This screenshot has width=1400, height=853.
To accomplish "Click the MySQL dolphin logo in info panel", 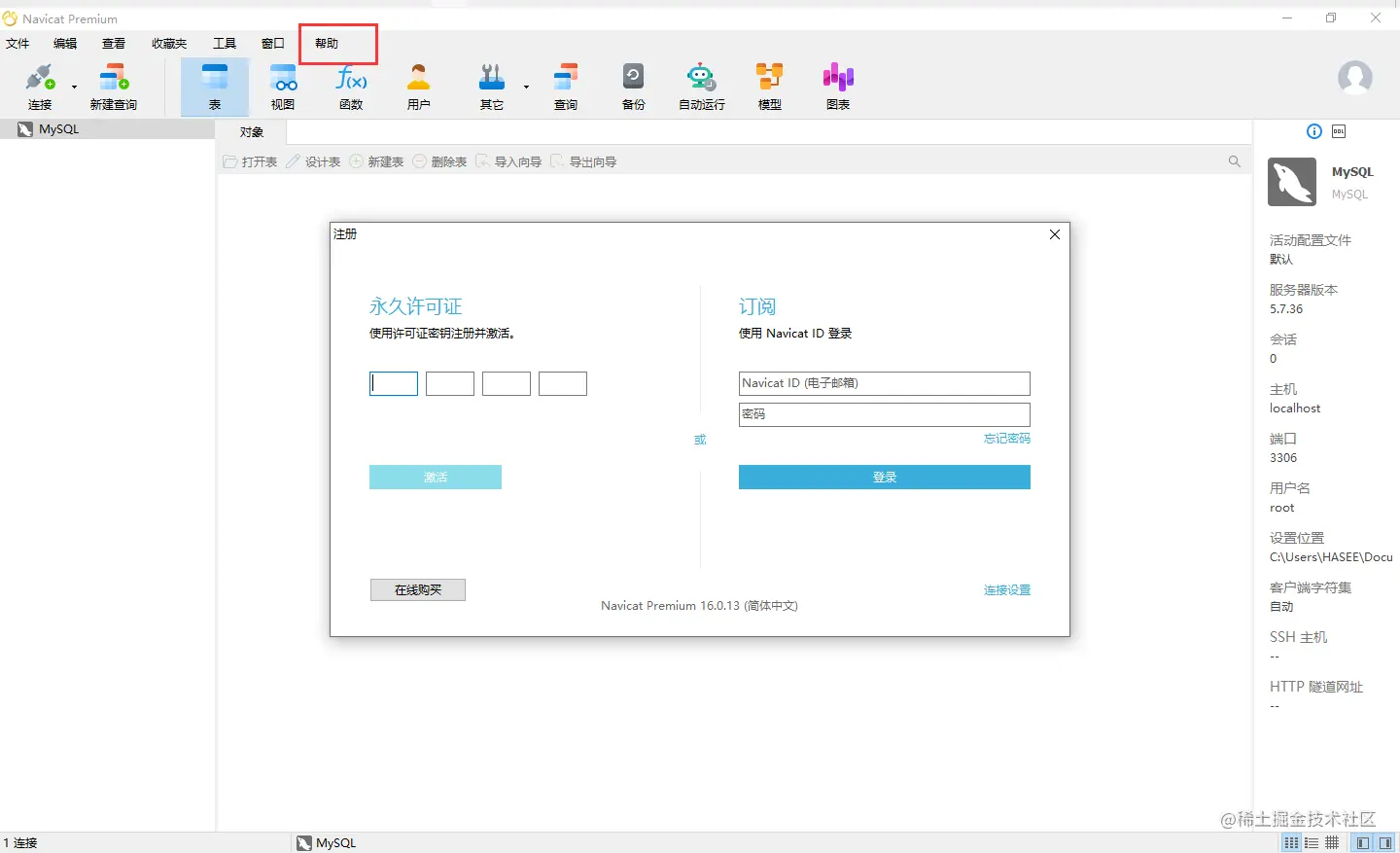I will coord(1292,182).
